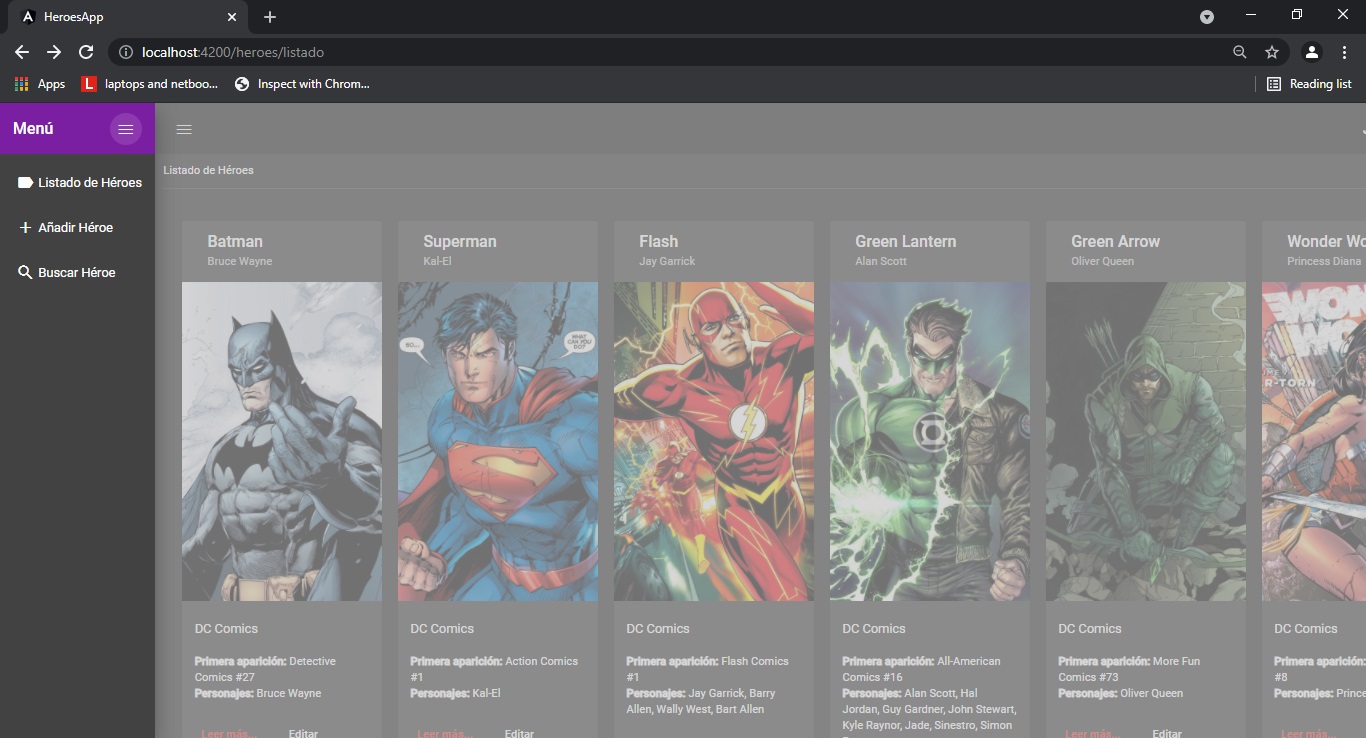Select Buscar Héroe in the sidebar

tap(78, 272)
